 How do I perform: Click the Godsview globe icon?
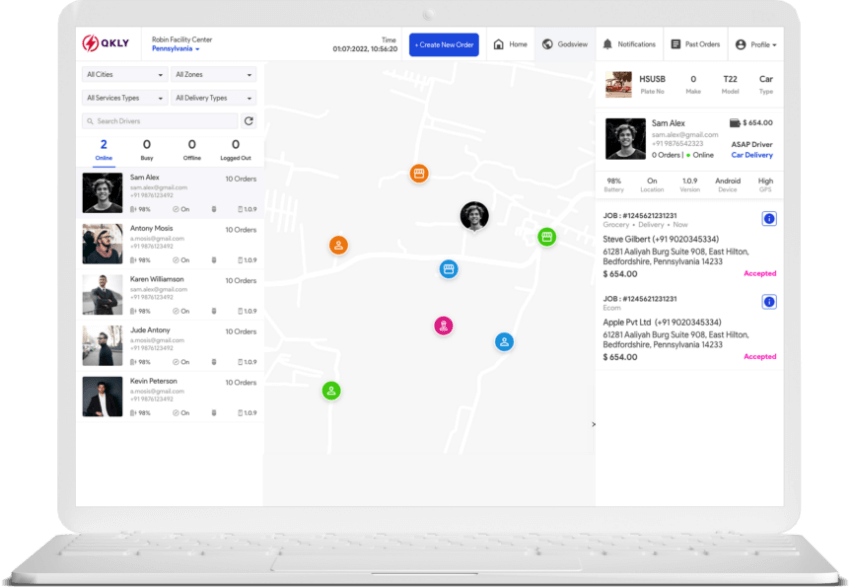point(548,44)
